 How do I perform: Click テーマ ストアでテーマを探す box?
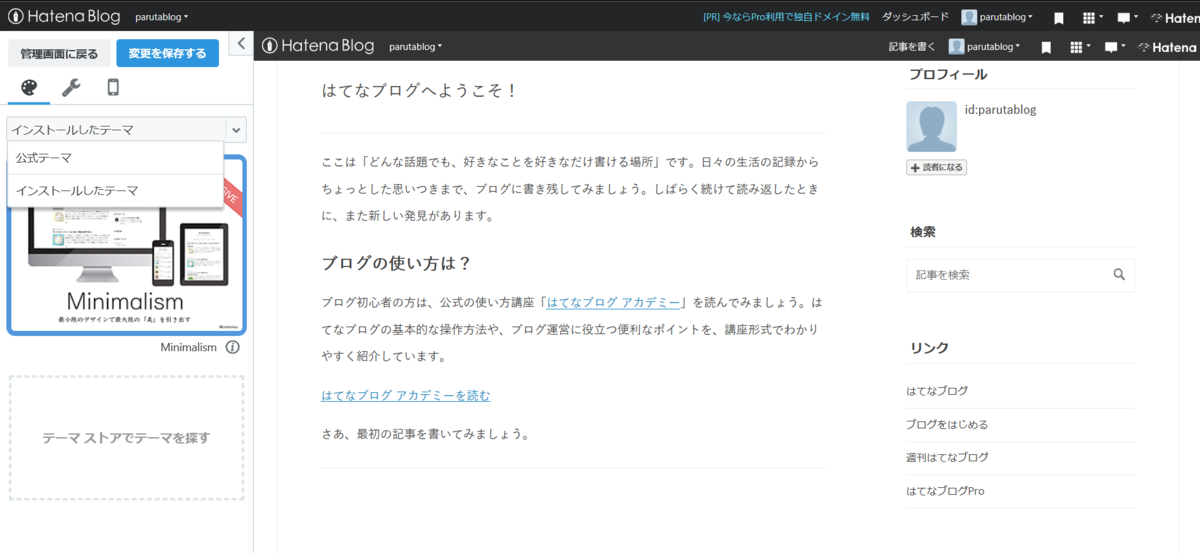[126, 438]
